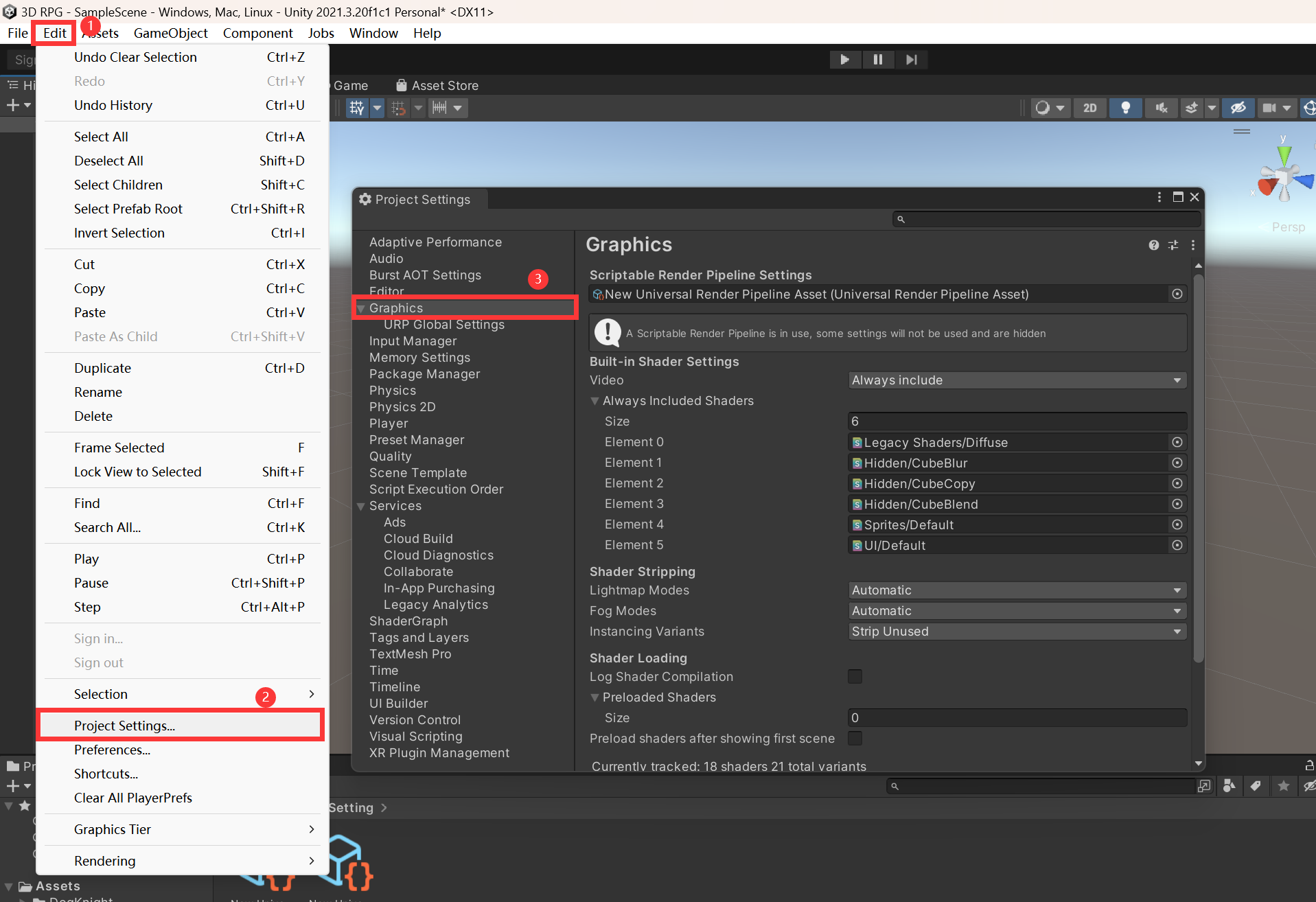Open the Lightmap Modes dropdown
This screenshot has height=902, width=1316.
(x=1017, y=590)
